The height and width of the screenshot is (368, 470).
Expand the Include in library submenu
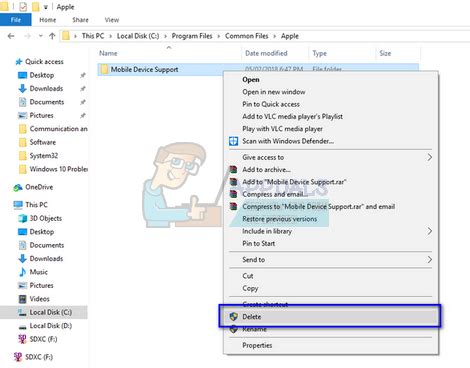pyautogui.click(x=430, y=231)
